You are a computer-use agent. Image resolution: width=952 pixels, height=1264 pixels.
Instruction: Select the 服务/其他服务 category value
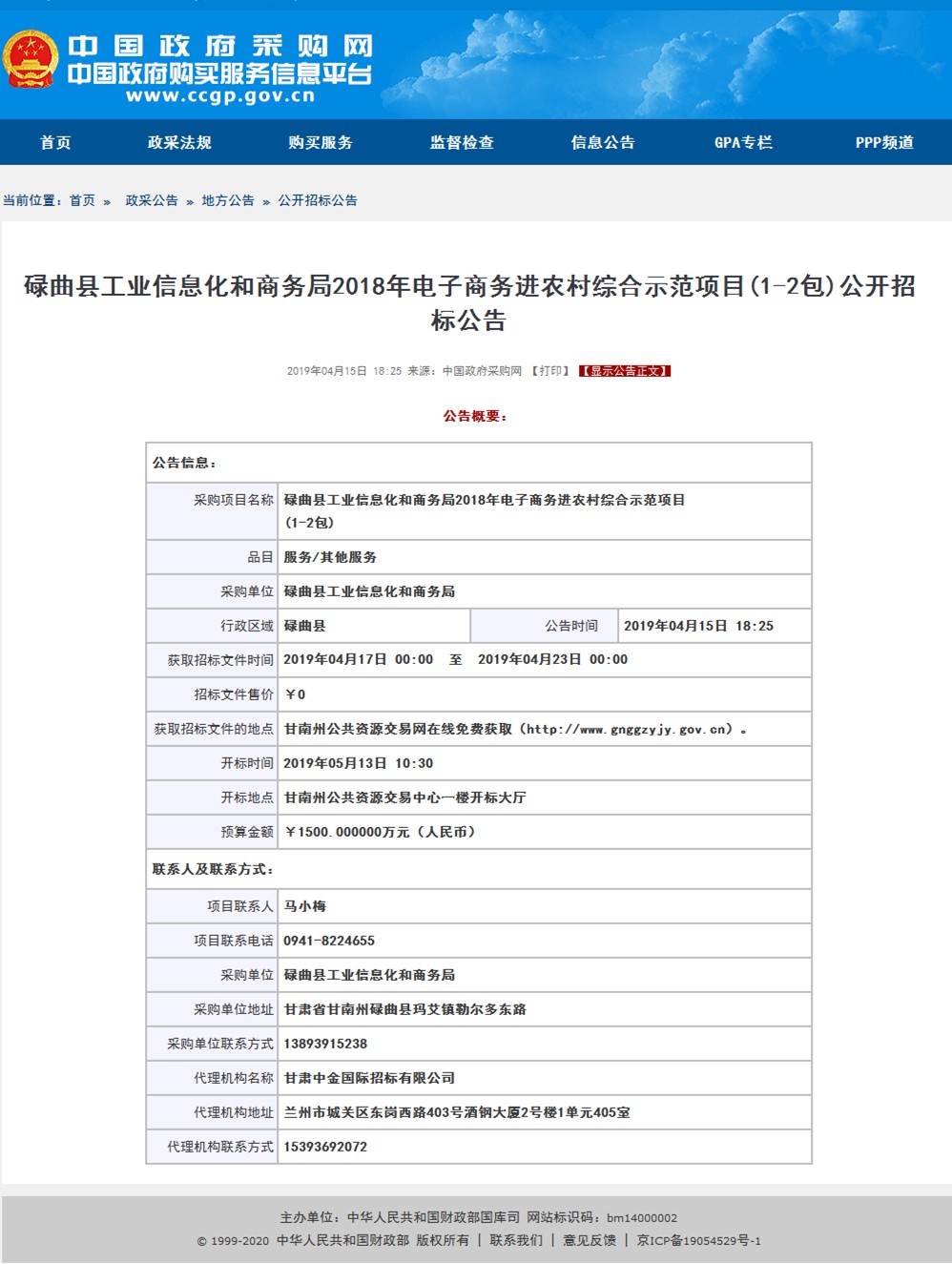(330, 557)
